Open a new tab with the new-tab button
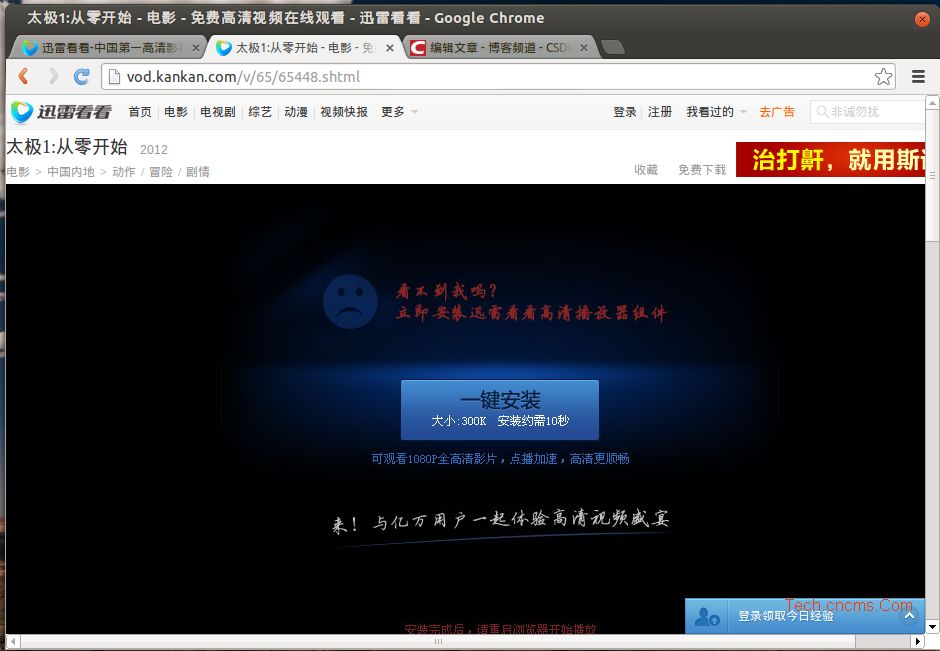Viewport: 940px width, 651px height. (613, 48)
